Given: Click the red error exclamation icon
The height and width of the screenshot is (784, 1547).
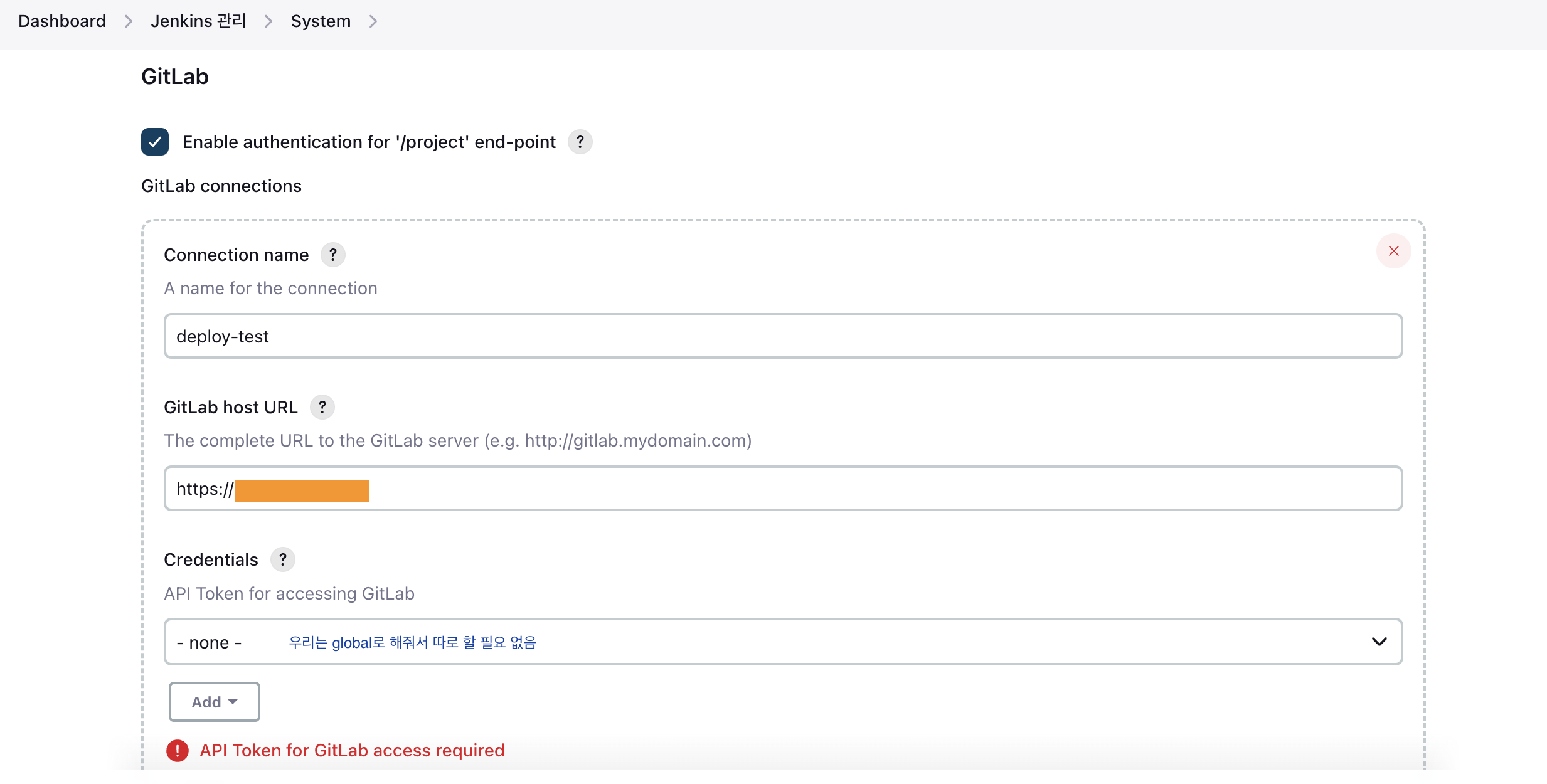Looking at the screenshot, I should pos(178,750).
